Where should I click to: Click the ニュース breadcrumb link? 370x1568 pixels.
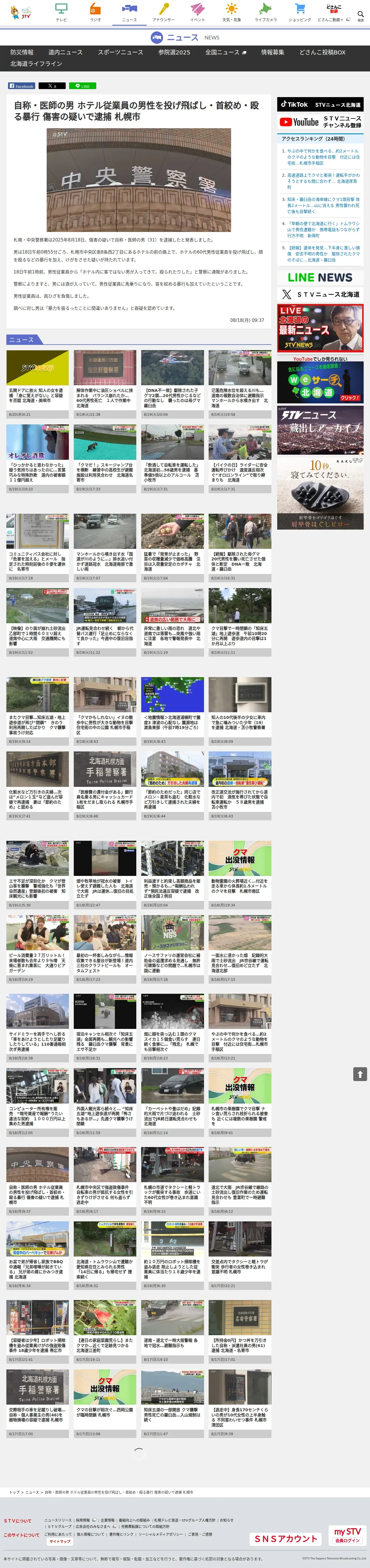click(32, 1492)
